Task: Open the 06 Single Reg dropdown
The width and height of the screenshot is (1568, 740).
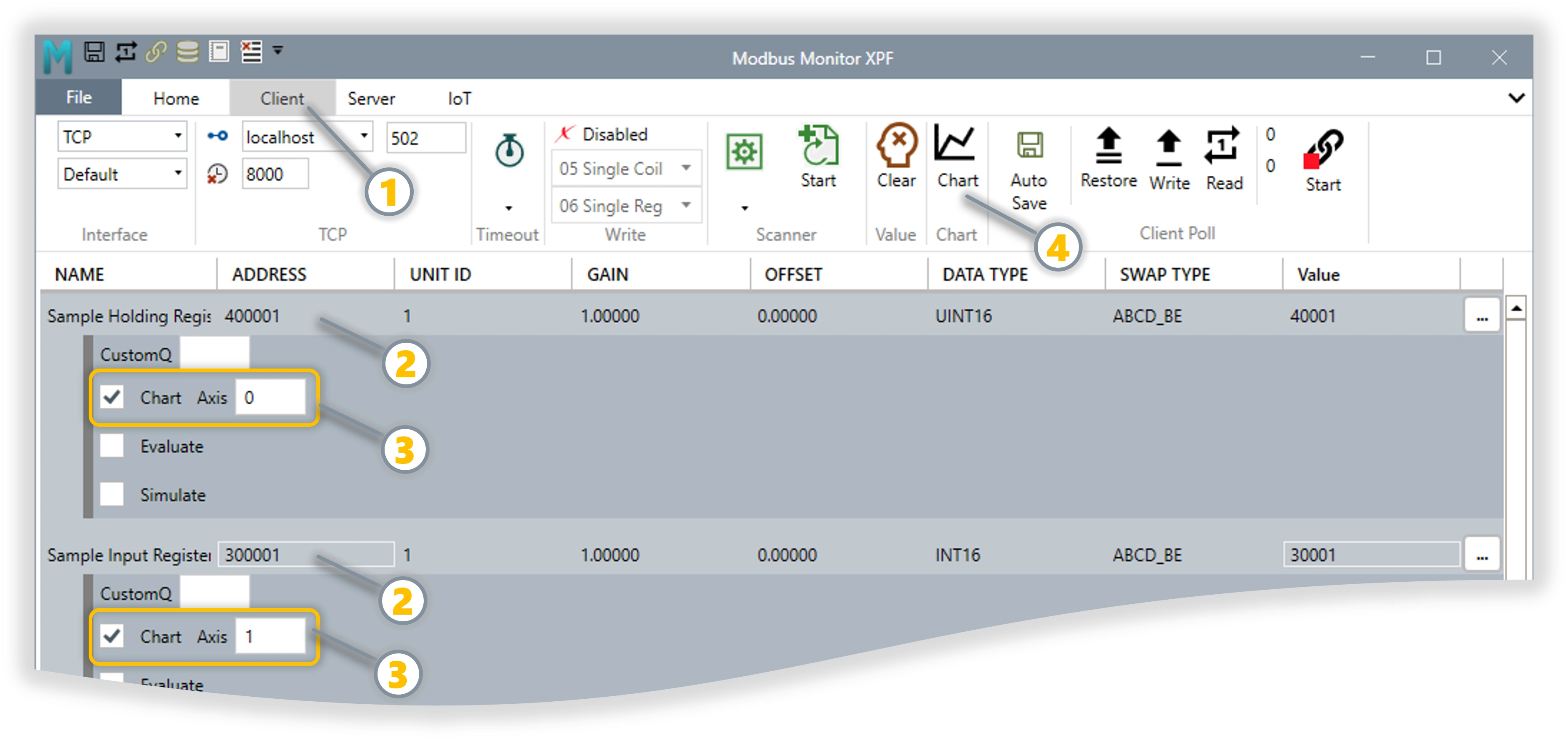Action: (626, 206)
